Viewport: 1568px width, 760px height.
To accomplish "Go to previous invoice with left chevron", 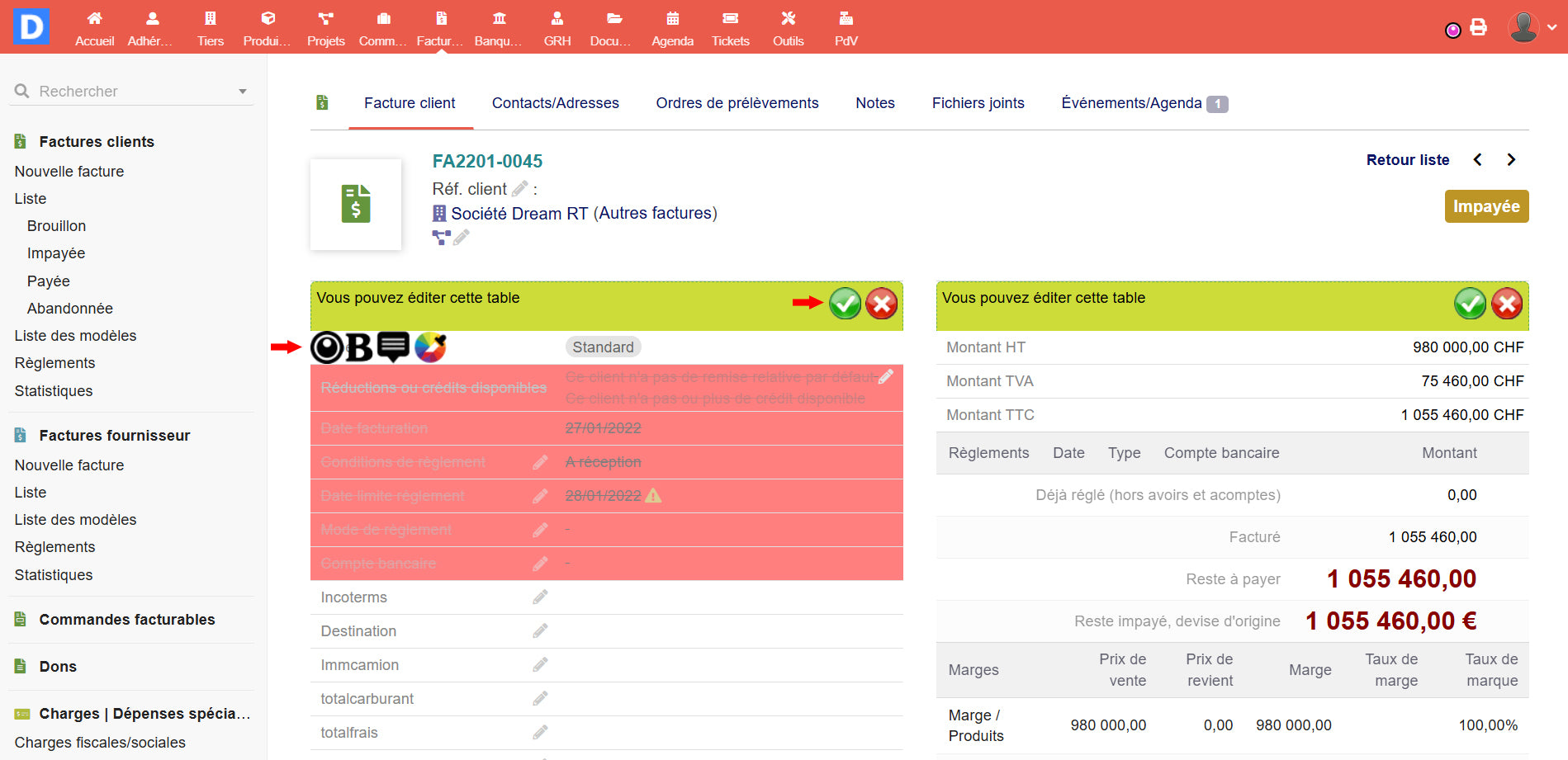I will pyautogui.click(x=1478, y=160).
